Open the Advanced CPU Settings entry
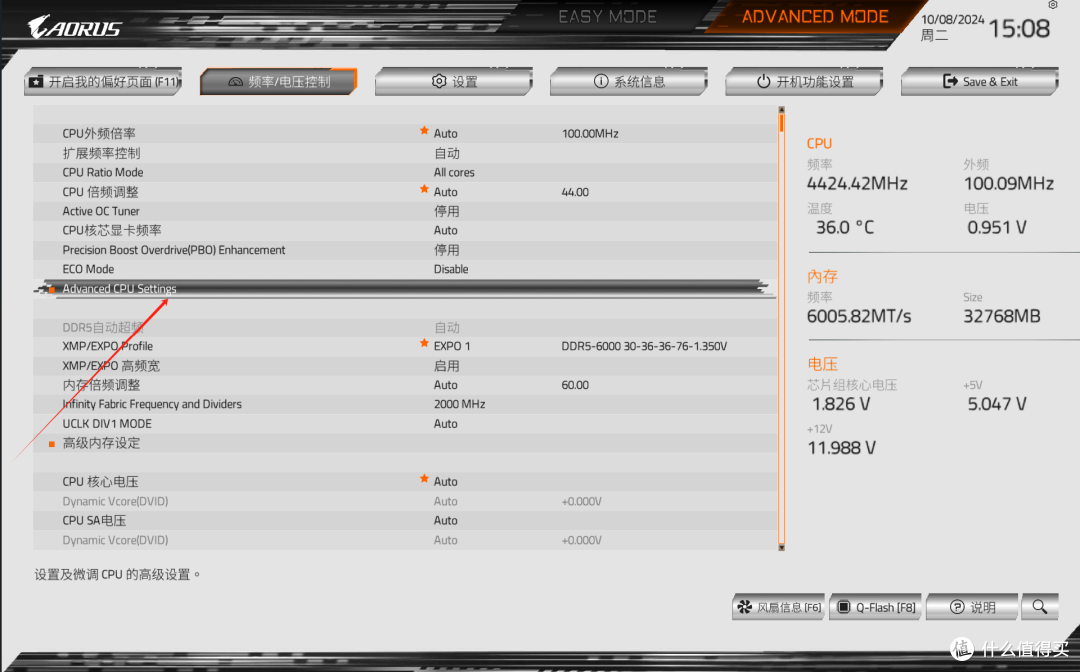 coord(120,288)
